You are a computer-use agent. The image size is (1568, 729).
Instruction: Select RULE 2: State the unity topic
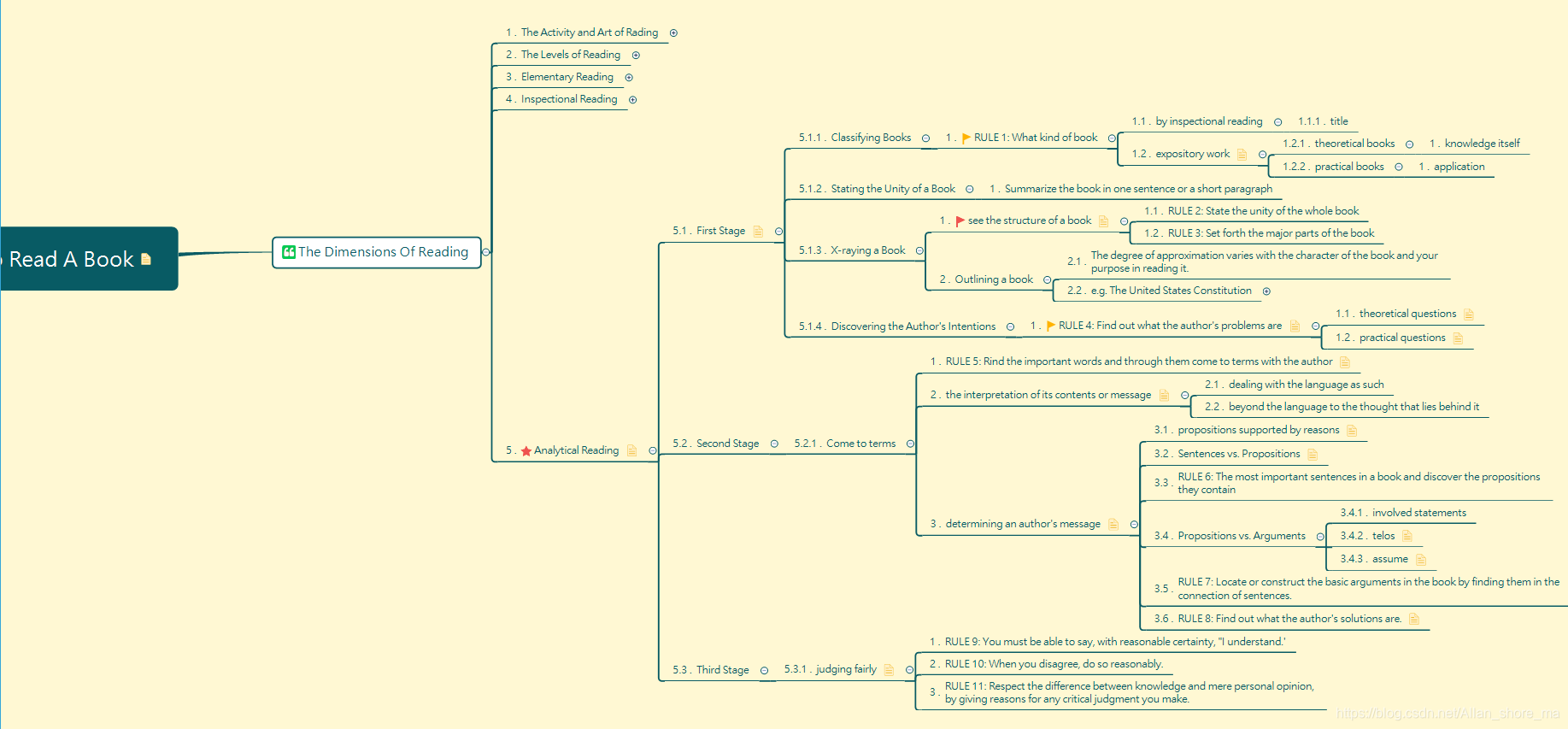1251,211
